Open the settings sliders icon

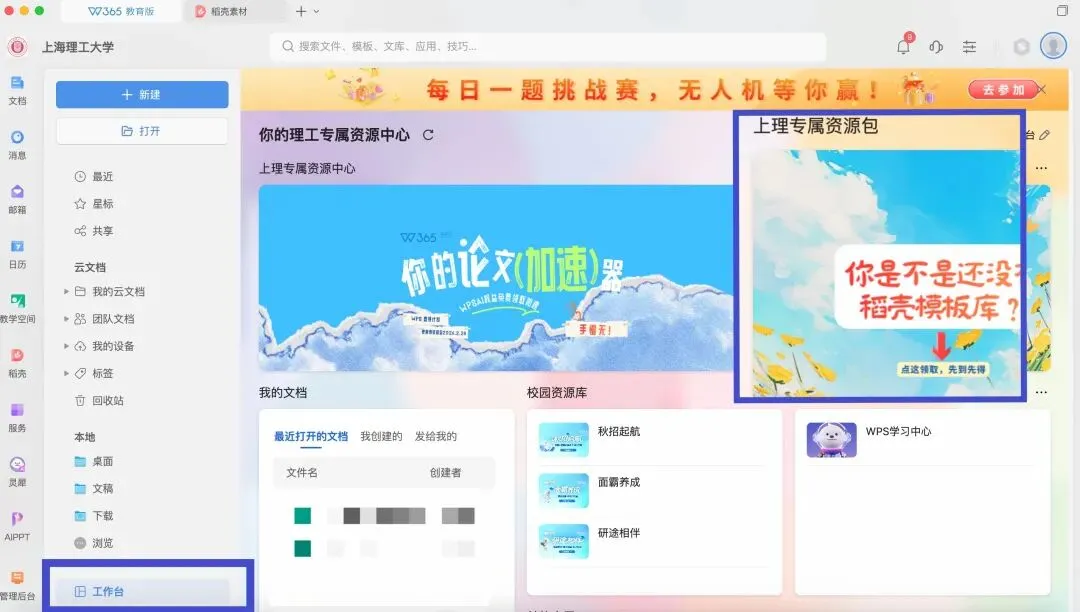coord(969,47)
